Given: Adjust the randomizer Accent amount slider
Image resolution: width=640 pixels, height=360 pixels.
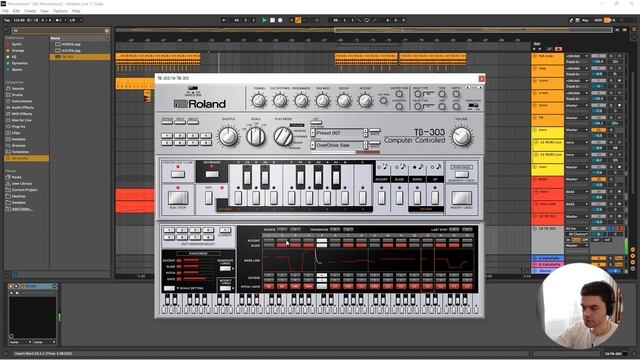Looking at the screenshot, I should pos(198,260).
